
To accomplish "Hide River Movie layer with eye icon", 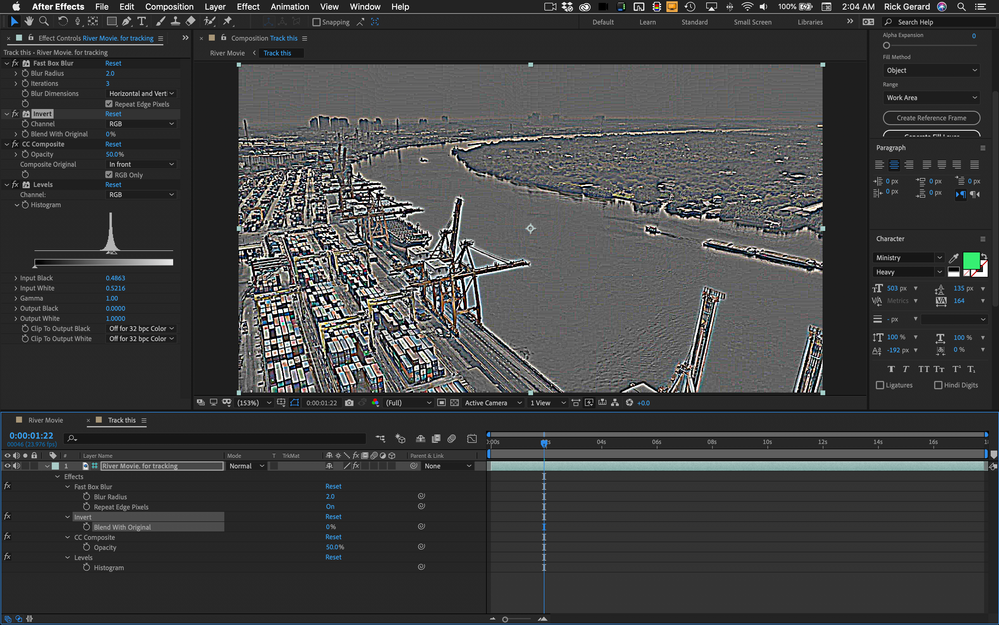I will coord(8,466).
